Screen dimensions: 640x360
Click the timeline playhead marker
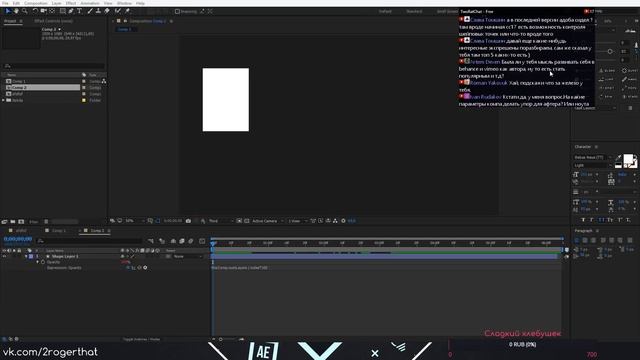pyautogui.click(x=213, y=243)
